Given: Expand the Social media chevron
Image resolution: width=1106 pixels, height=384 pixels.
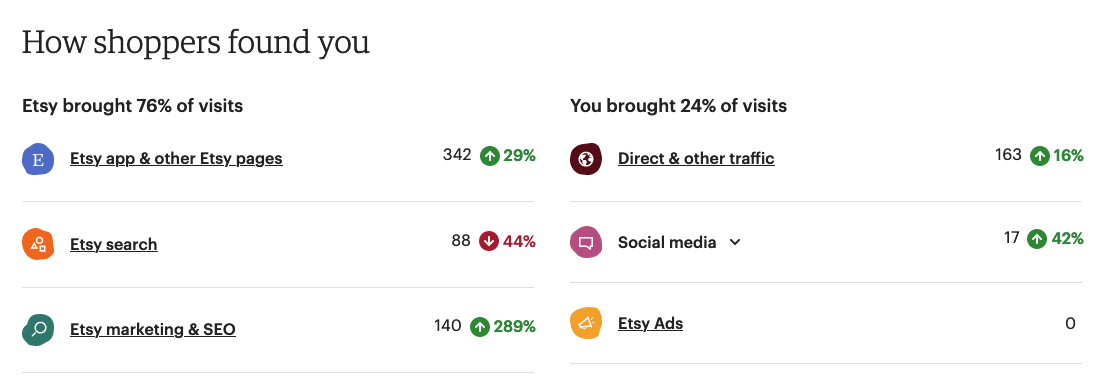Looking at the screenshot, I should tap(735, 243).
